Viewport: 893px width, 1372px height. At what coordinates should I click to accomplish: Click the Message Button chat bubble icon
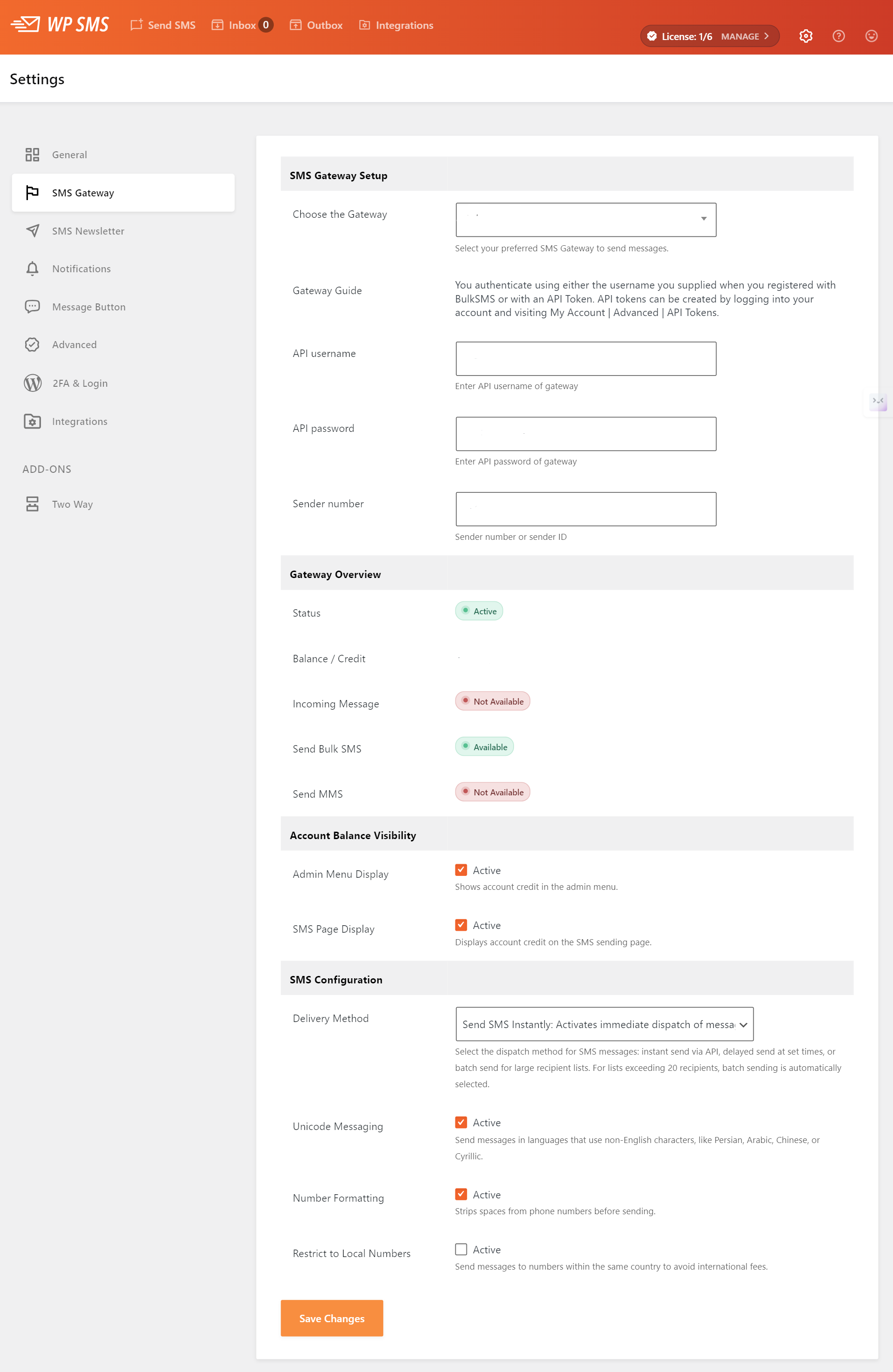pos(32,307)
